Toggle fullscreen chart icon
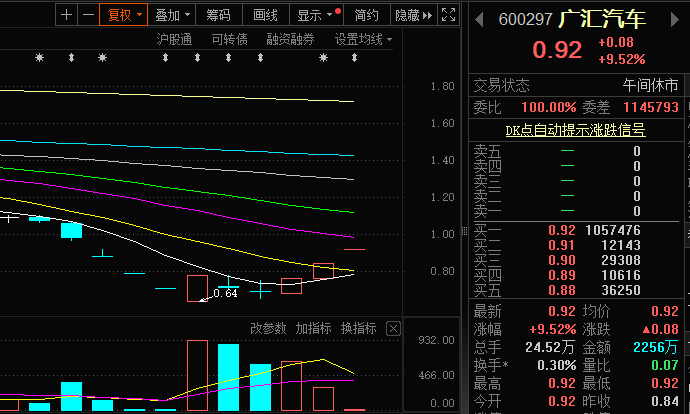Screen dimensions: 690x414 pos(448,15)
